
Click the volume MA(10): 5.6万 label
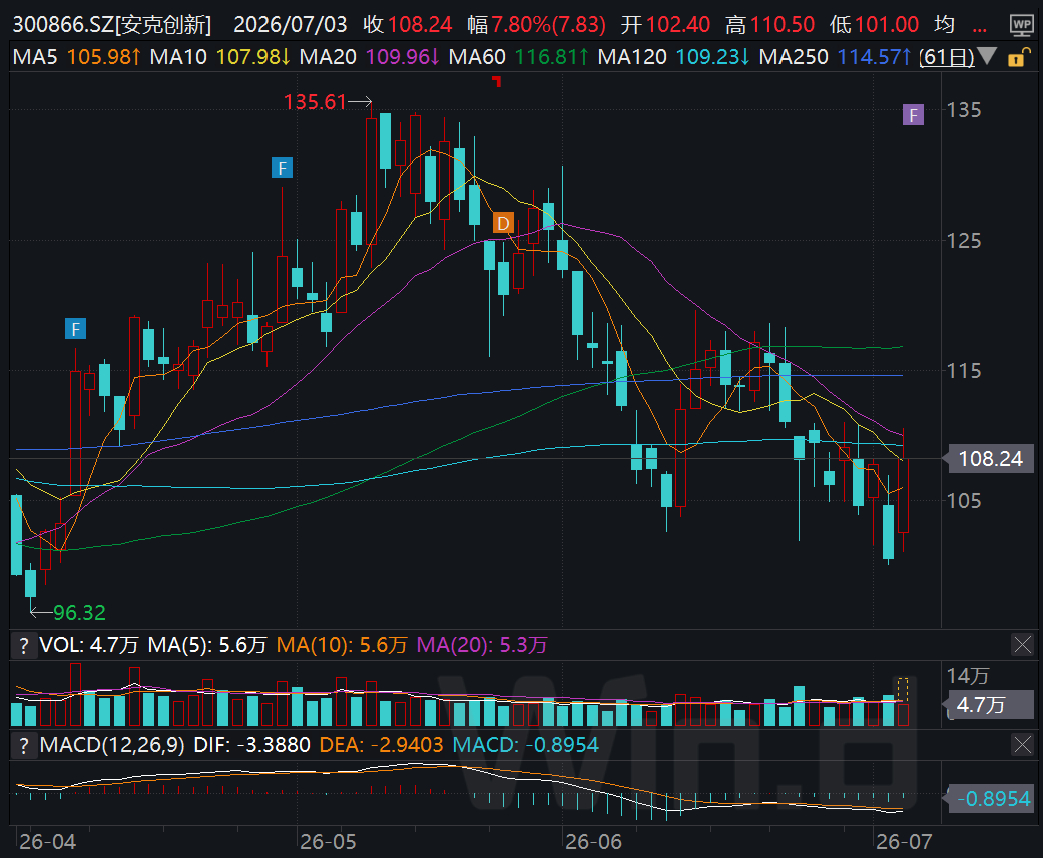pyautogui.click(x=342, y=645)
